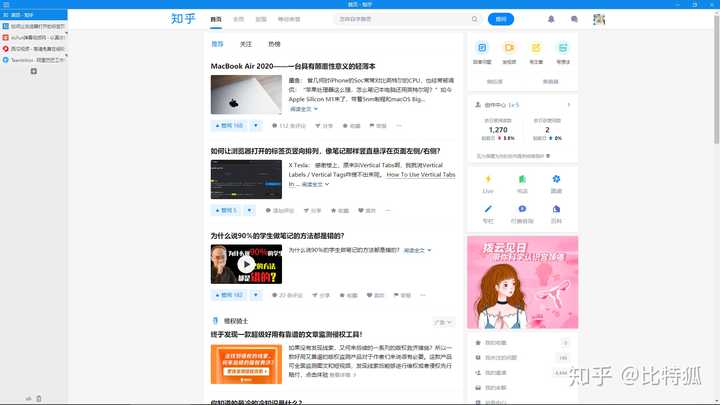Open the ad dropdown on 维权骑士 post

tap(443, 322)
